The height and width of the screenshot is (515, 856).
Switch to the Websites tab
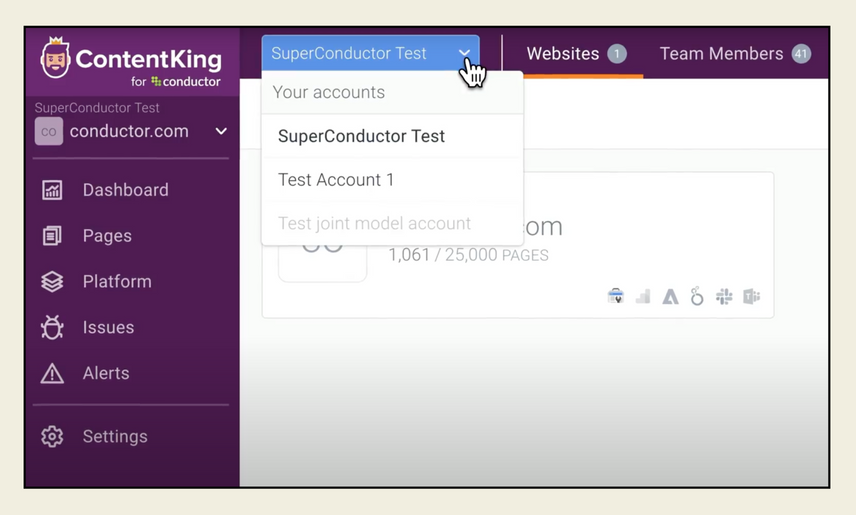point(576,54)
